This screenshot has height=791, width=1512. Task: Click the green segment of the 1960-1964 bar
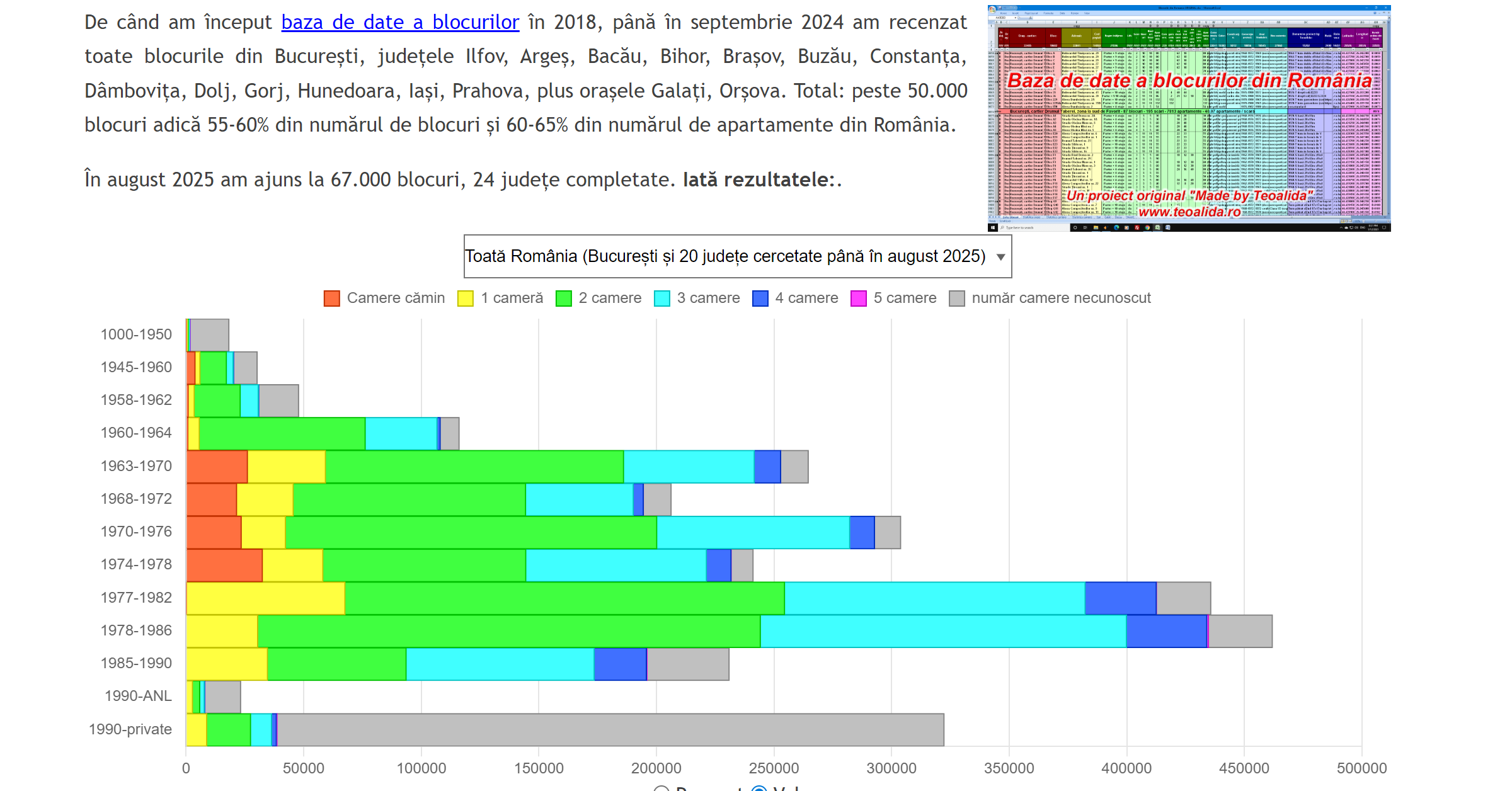[x=282, y=434]
